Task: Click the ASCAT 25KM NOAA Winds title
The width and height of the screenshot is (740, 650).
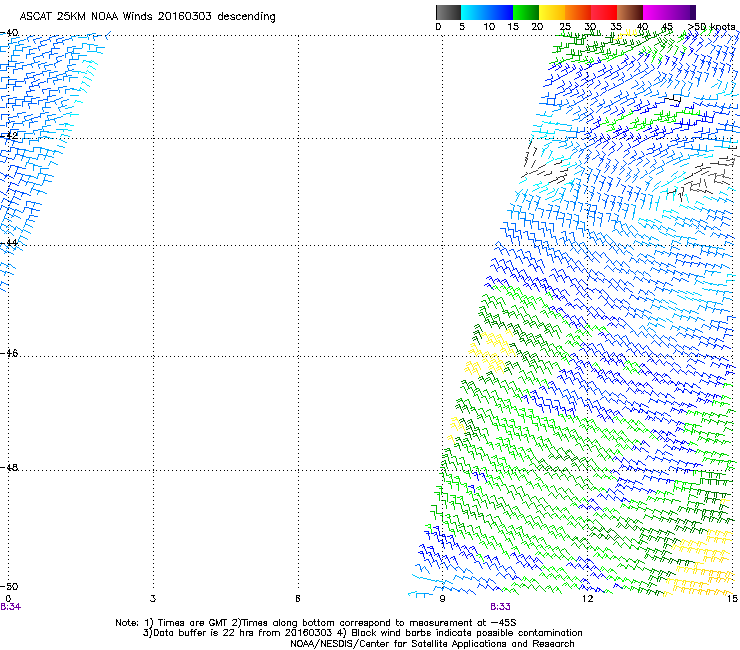Action: click(148, 17)
